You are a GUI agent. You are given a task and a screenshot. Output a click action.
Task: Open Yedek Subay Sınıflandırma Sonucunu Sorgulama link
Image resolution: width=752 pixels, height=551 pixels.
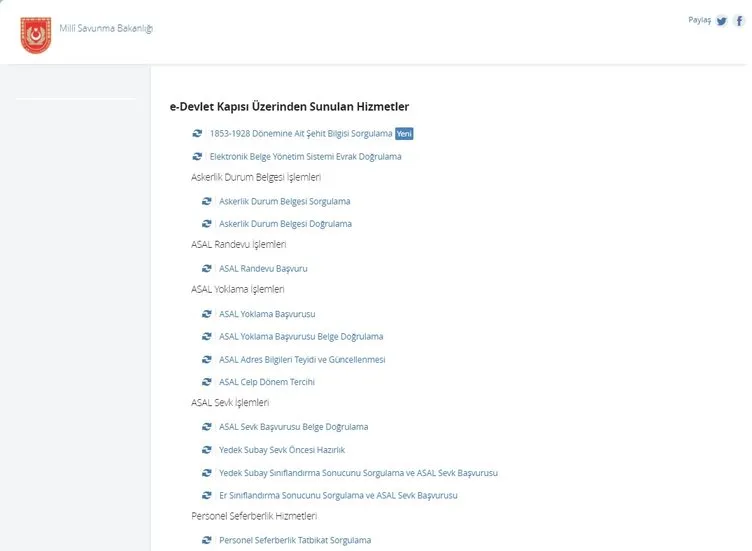pos(358,473)
